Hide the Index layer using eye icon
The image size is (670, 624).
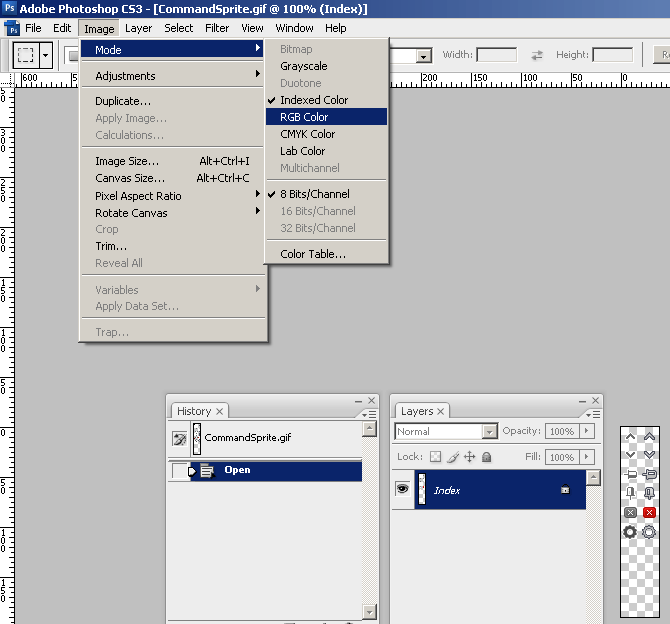pyautogui.click(x=403, y=489)
